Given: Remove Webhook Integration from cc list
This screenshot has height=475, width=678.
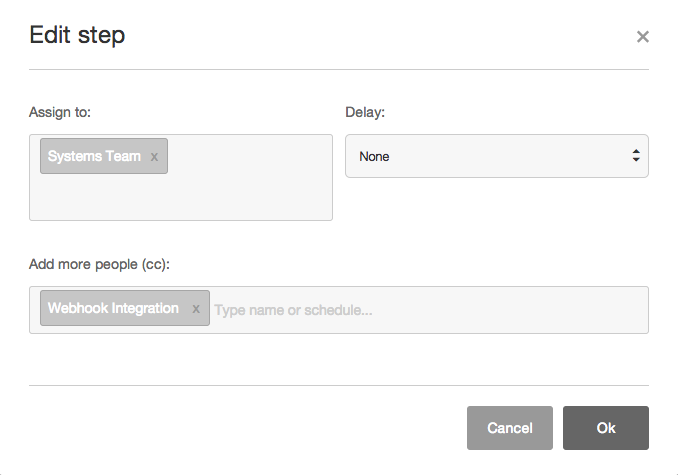Looking at the screenshot, I should tap(196, 309).
